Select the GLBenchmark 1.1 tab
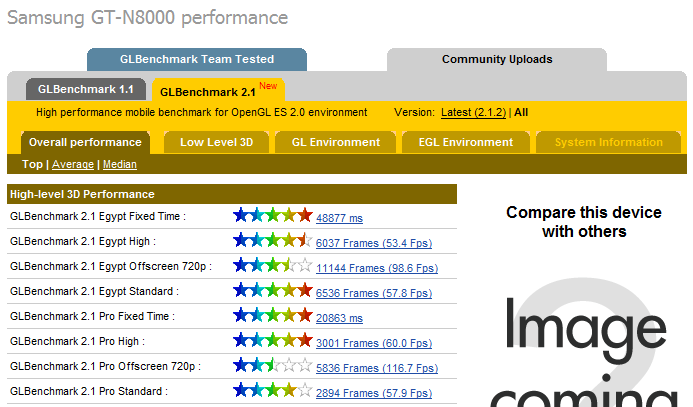693x407 pixels. pyautogui.click(x=86, y=89)
